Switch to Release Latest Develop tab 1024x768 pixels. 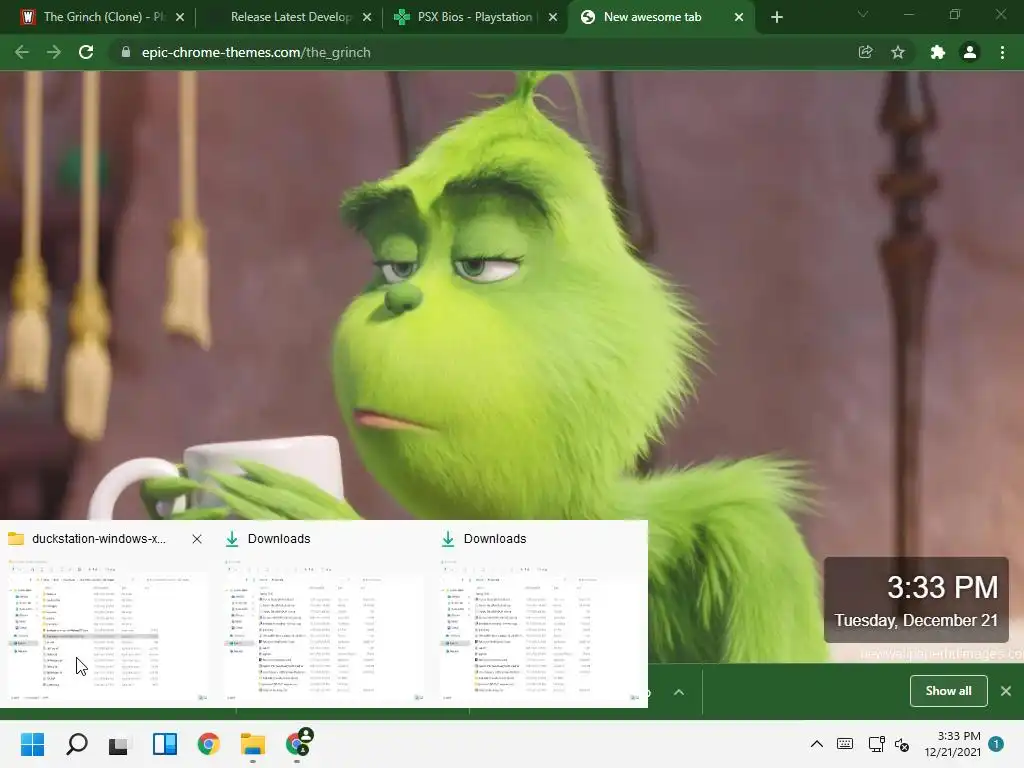pos(291,17)
